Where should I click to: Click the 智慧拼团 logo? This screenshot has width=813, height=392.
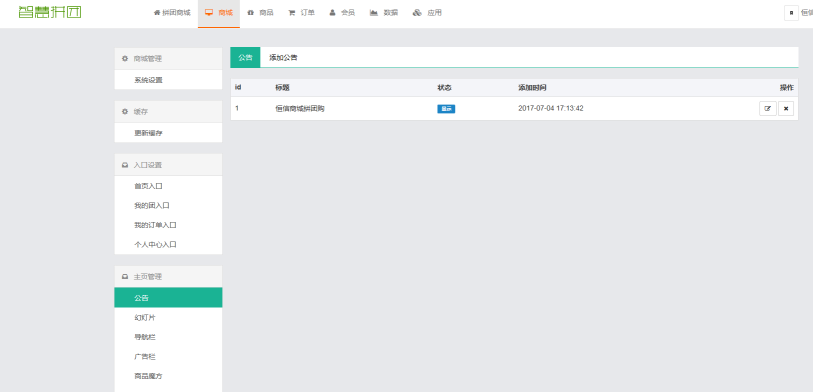50,12
